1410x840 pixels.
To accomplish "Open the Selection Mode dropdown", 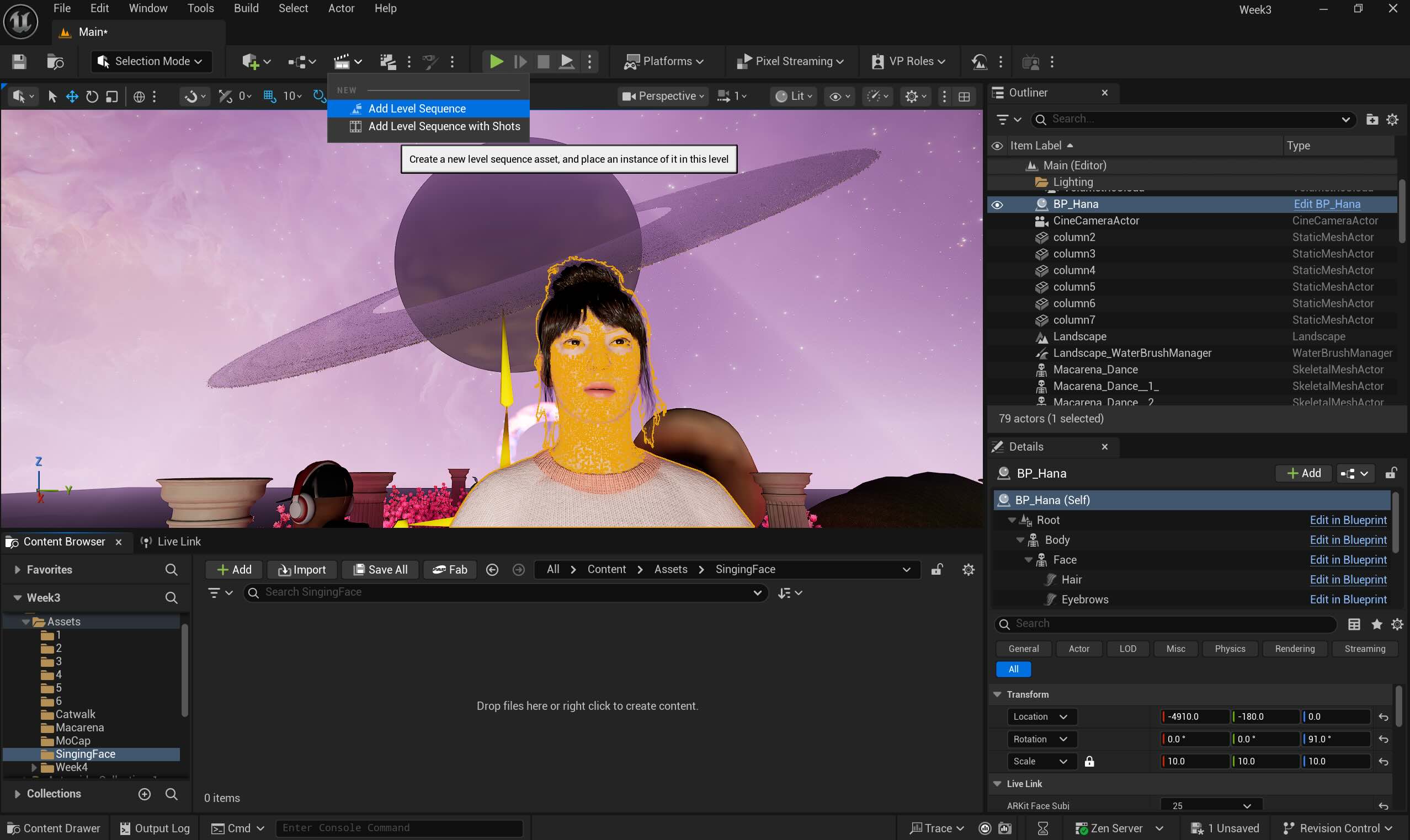I will 151,61.
